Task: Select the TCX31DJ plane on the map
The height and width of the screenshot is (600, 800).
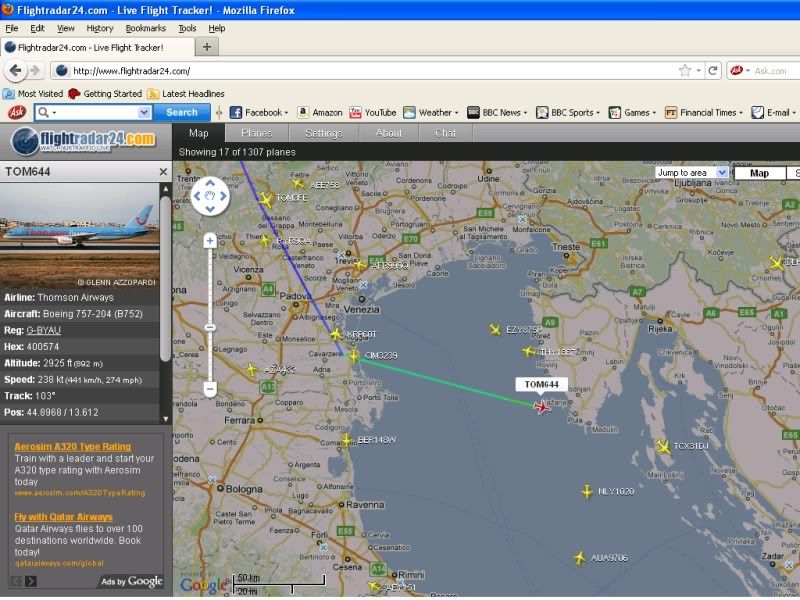Action: 663,447
